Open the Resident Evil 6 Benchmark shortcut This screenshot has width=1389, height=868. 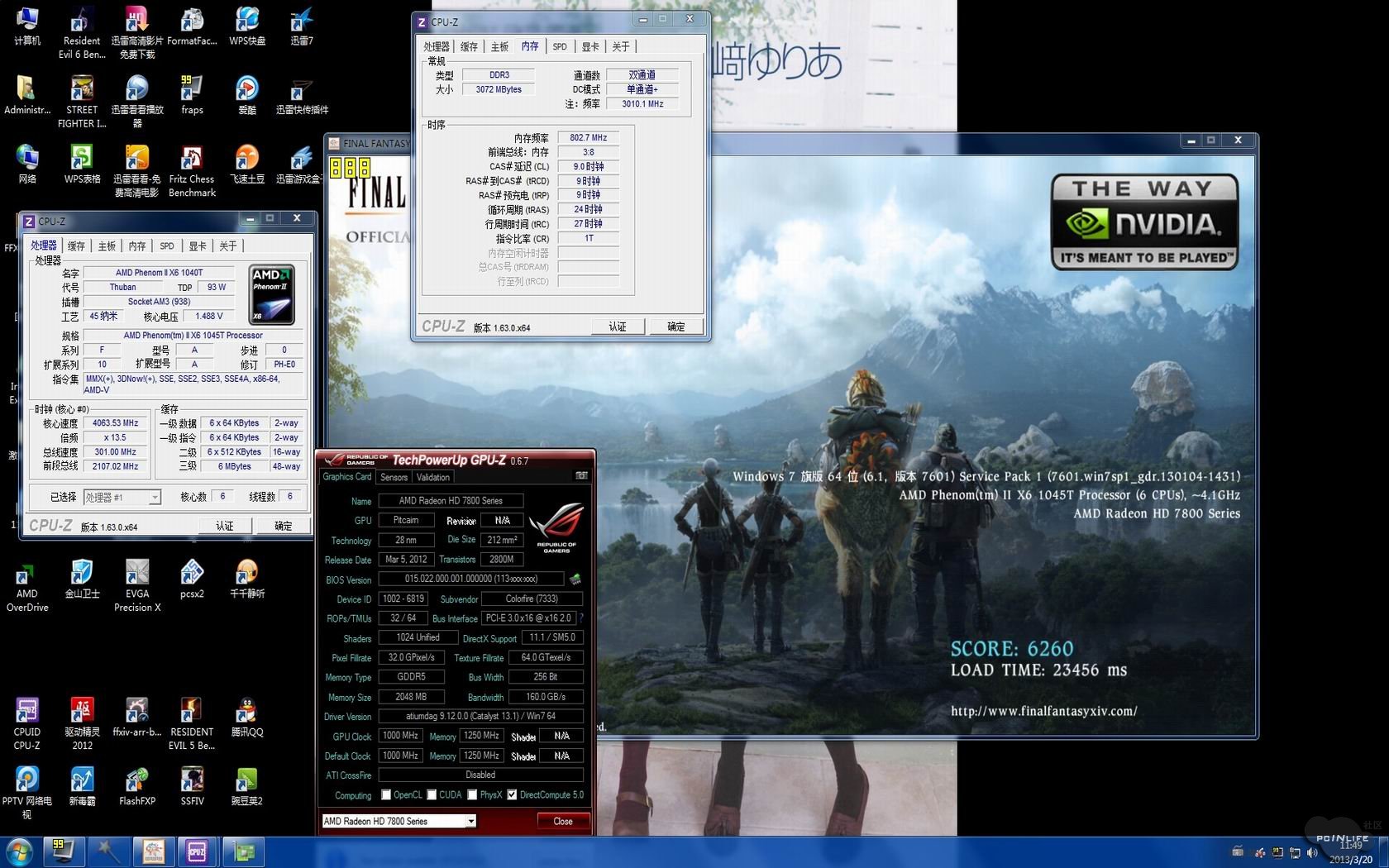82,33
